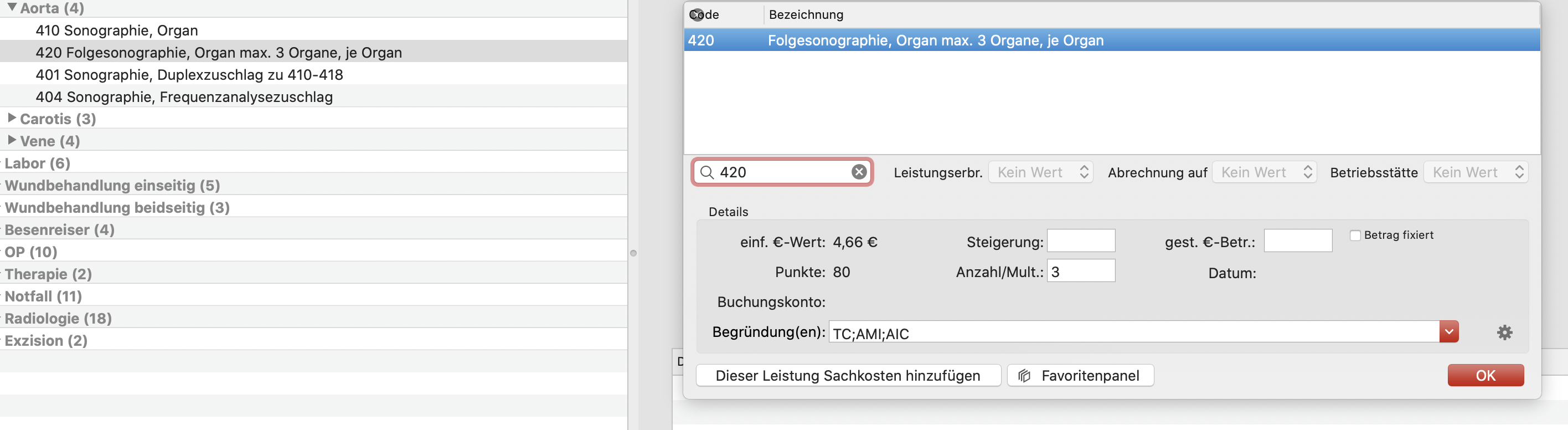Viewport: 1568px width, 430px height.
Task: Select the Therapie (2) category
Action: click(x=48, y=274)
